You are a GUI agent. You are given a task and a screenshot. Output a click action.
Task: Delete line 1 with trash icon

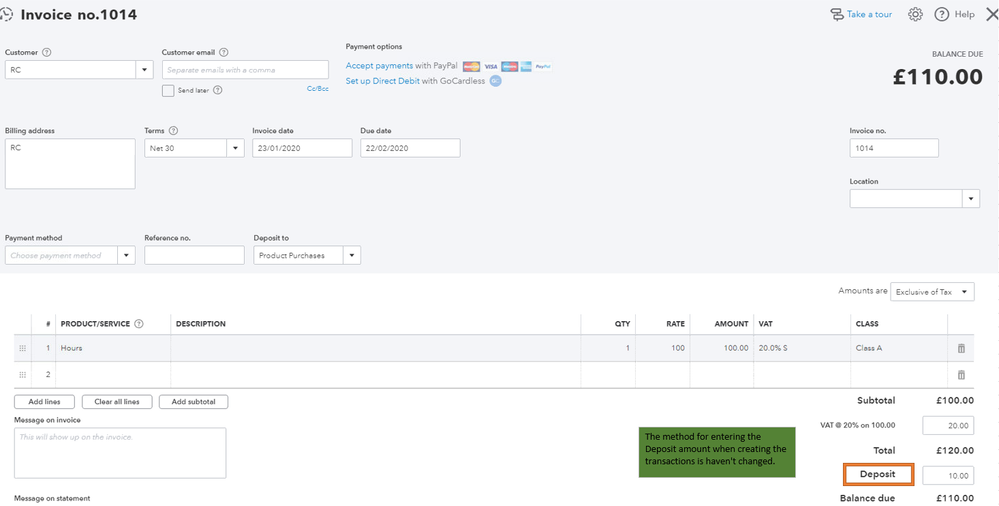961,348
